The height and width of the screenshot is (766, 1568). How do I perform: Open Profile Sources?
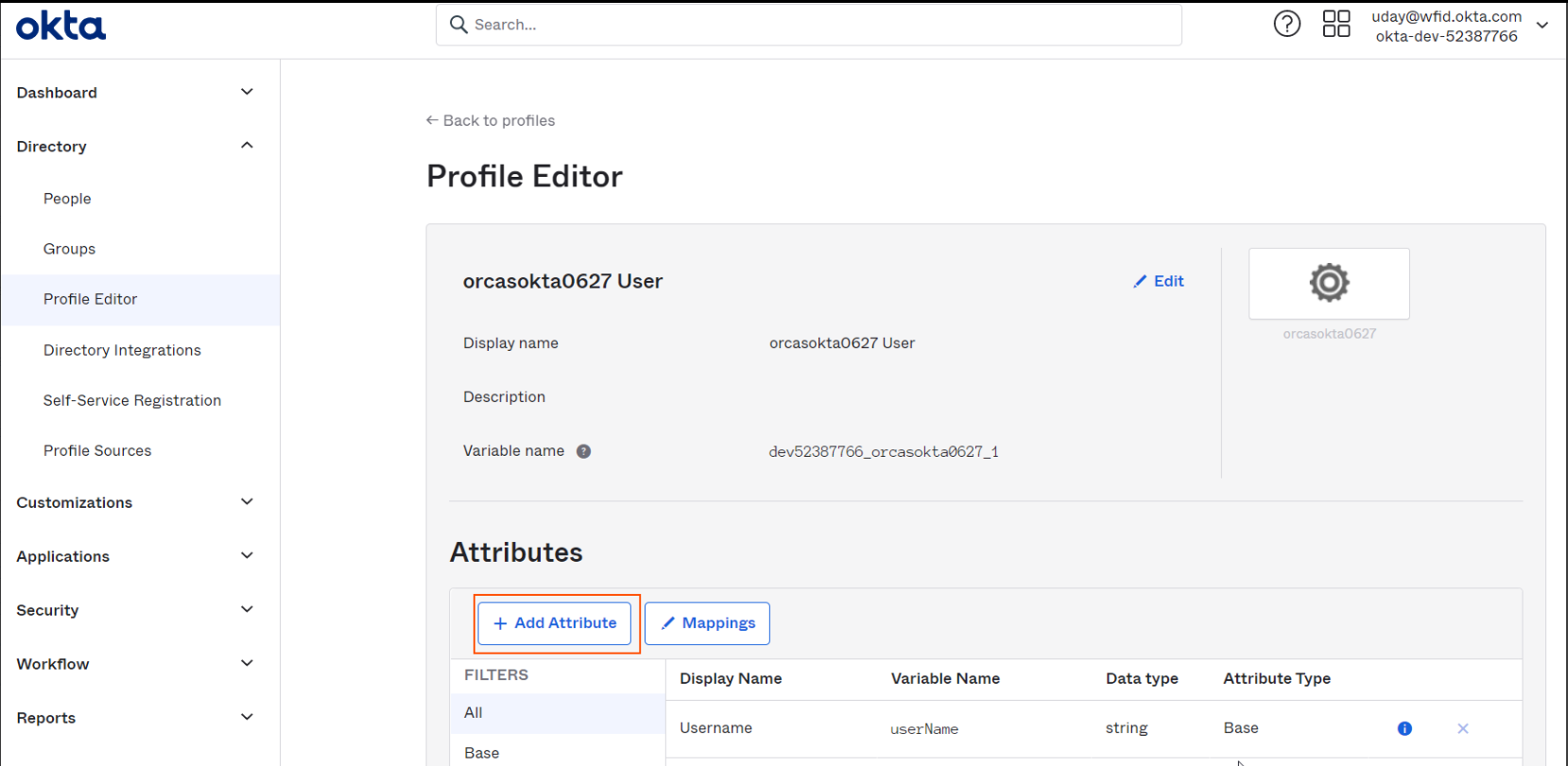click(97, 450)
